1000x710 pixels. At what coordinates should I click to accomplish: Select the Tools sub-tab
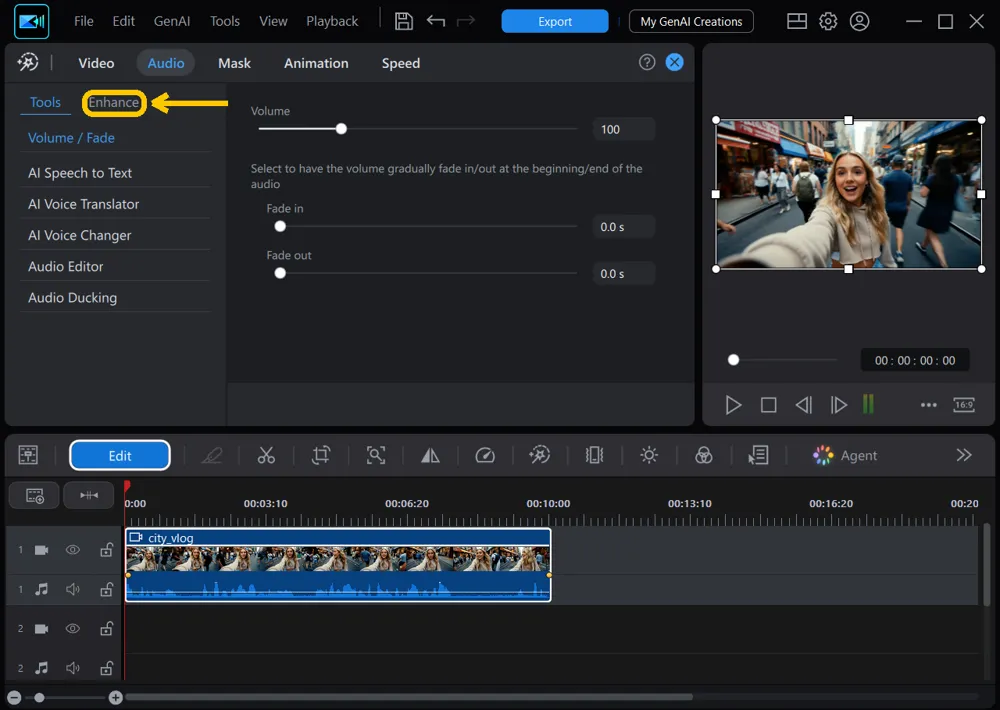pyautogui.click(x=45, y=102)
